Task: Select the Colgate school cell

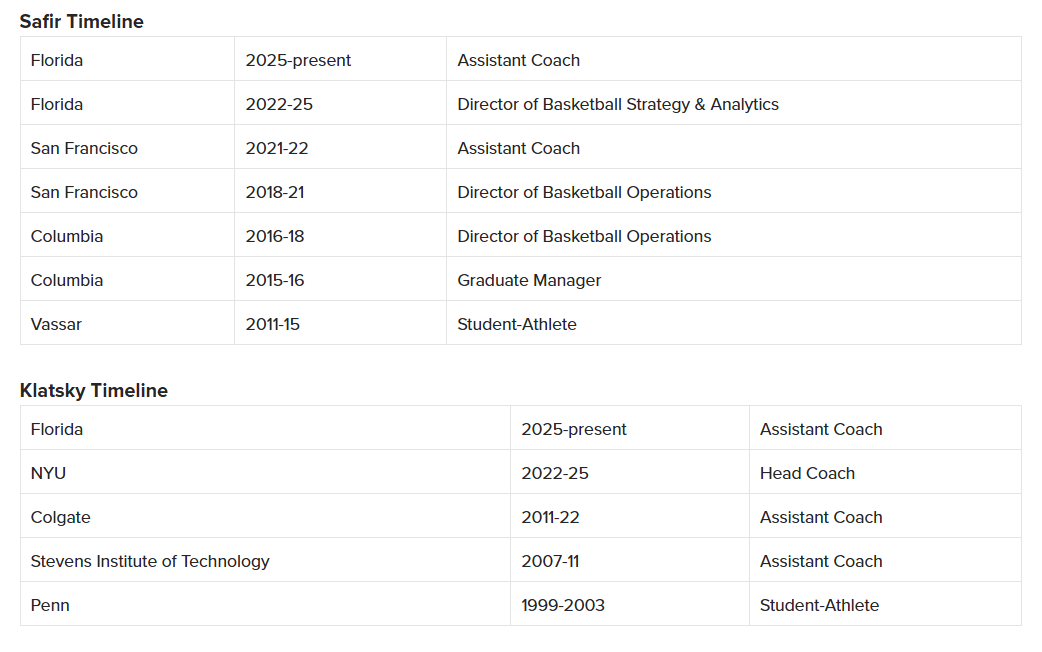Action: point(60,517)
